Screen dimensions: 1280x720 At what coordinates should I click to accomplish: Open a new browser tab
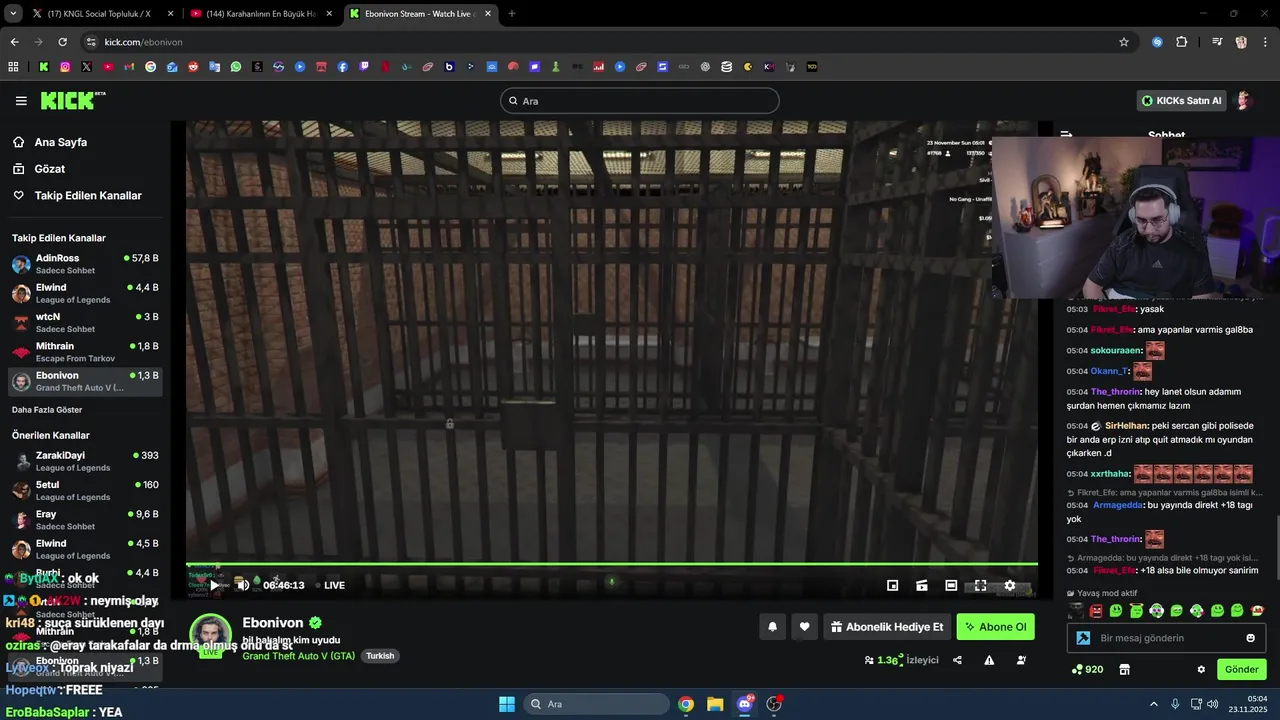pos(512,14)
